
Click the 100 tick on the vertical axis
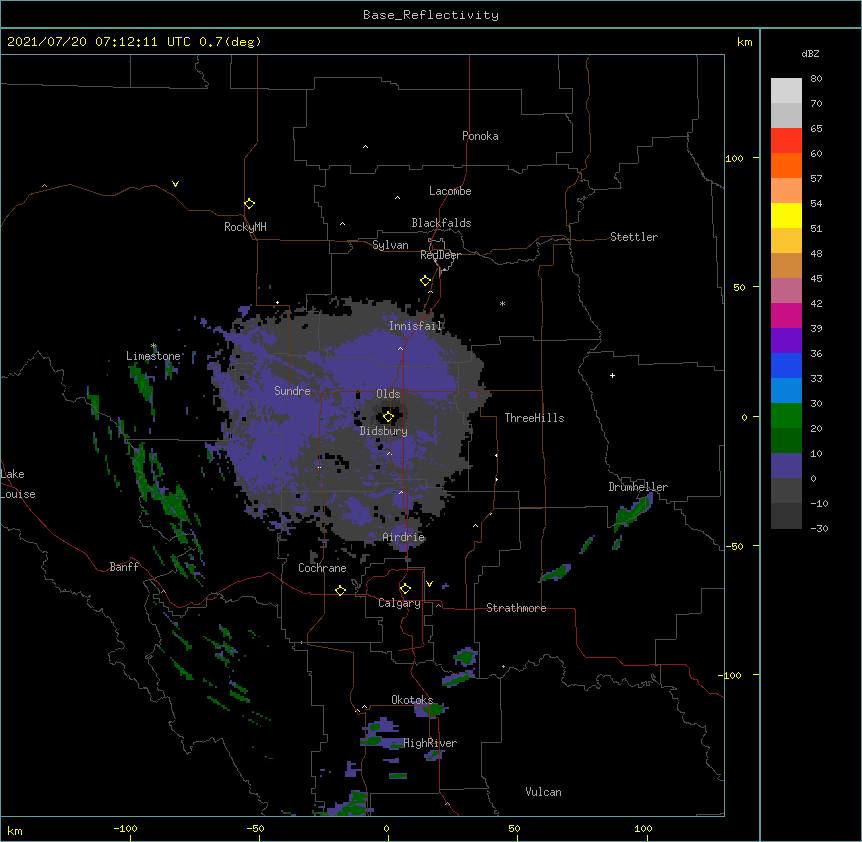[734, 158]
